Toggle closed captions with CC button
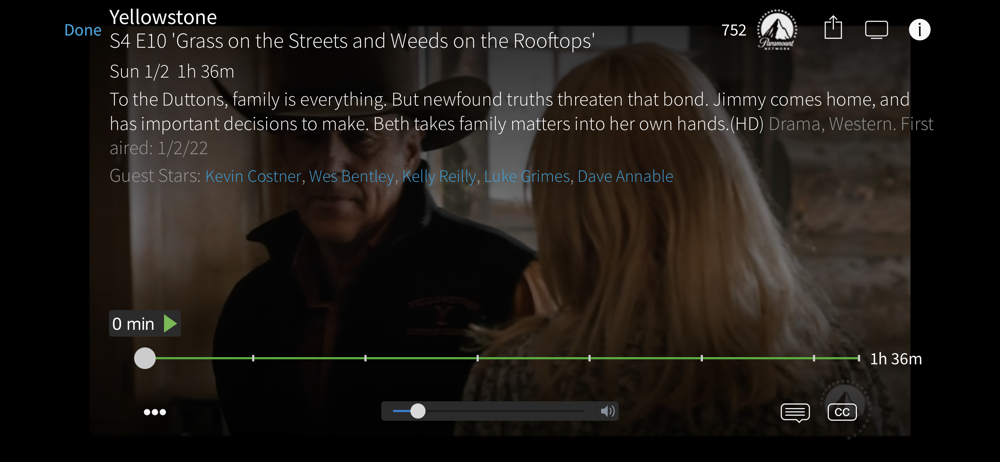Viewport: 1000px width, 462px height. [x=842, y=412]
